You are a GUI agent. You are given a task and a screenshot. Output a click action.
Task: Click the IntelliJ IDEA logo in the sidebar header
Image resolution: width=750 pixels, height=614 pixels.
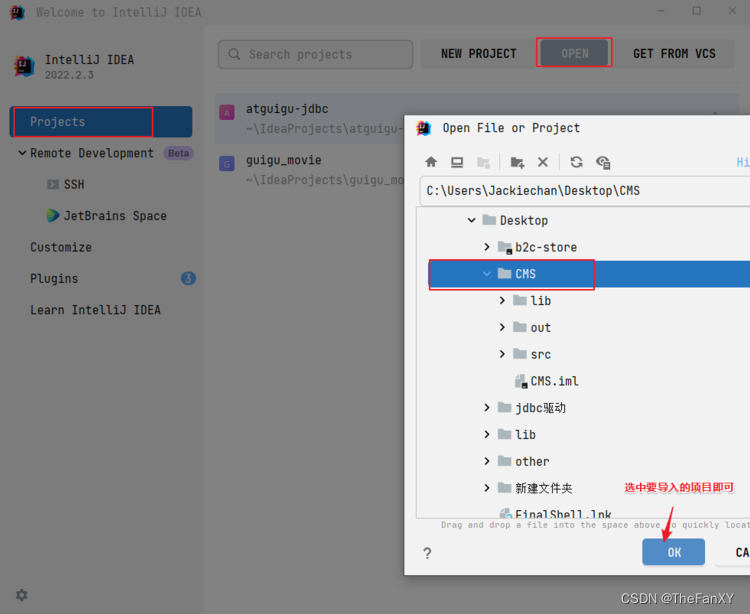tap(24, 66)
